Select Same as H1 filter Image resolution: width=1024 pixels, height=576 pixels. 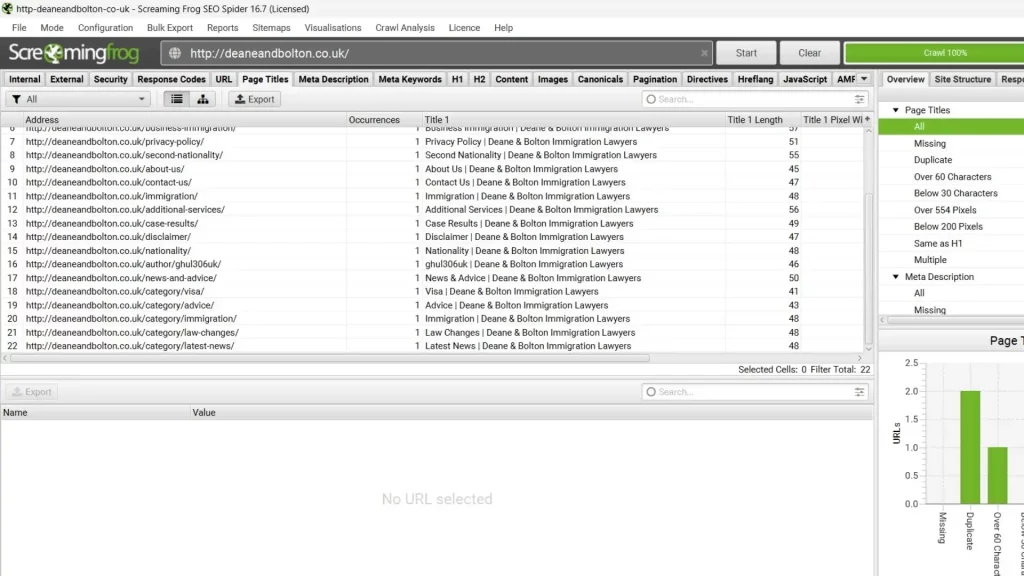point(938,244)
